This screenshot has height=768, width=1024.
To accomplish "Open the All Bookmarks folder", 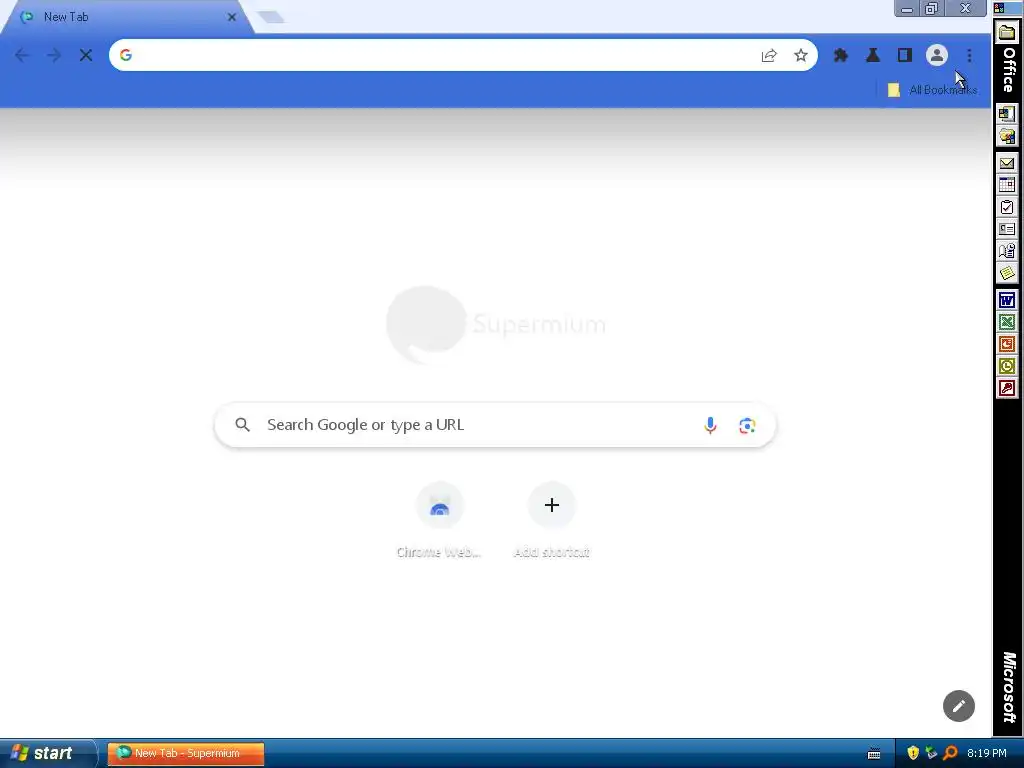I will (x=933, y=90).
